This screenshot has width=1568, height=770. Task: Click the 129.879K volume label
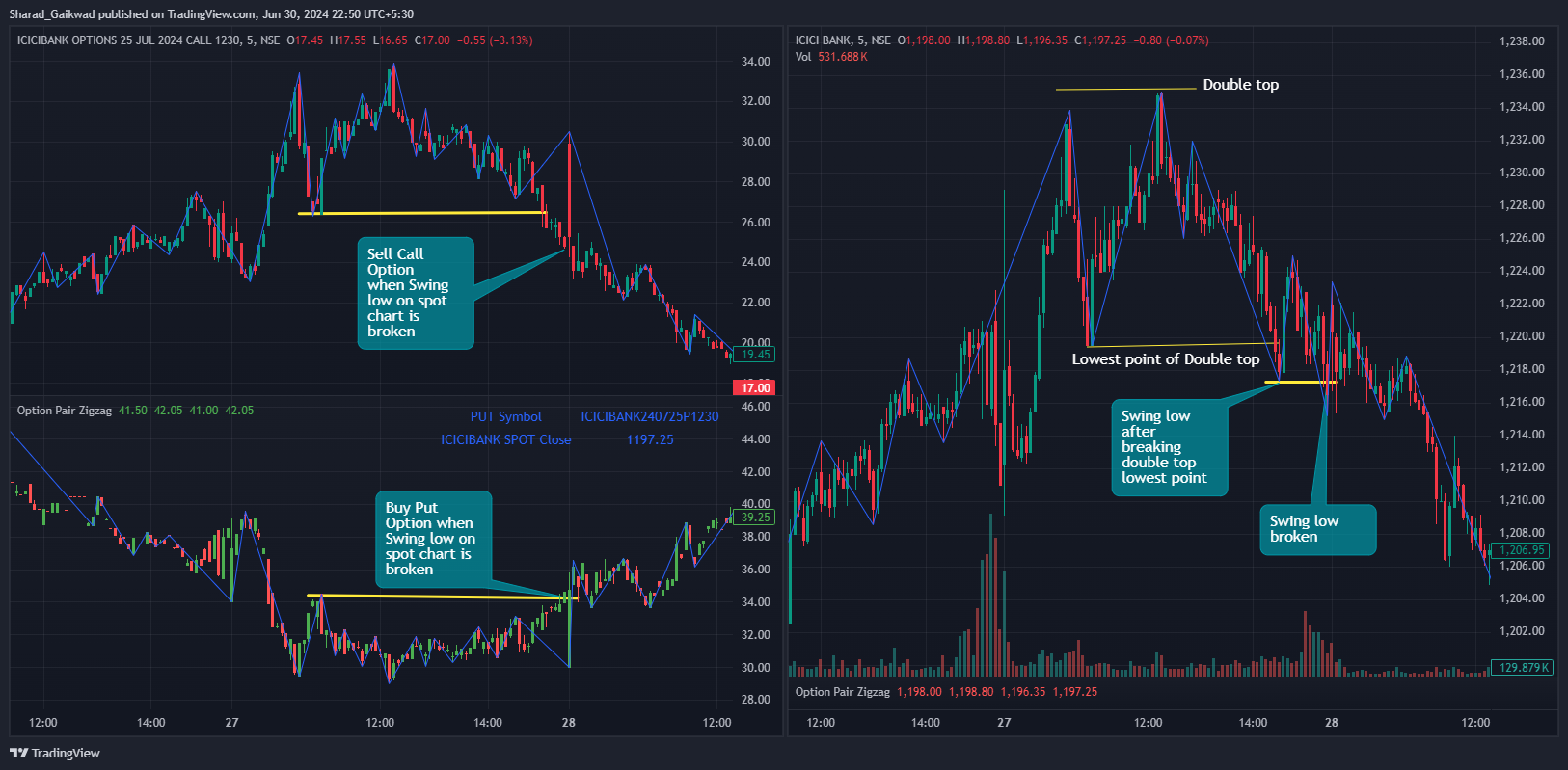click(1522, 668)
